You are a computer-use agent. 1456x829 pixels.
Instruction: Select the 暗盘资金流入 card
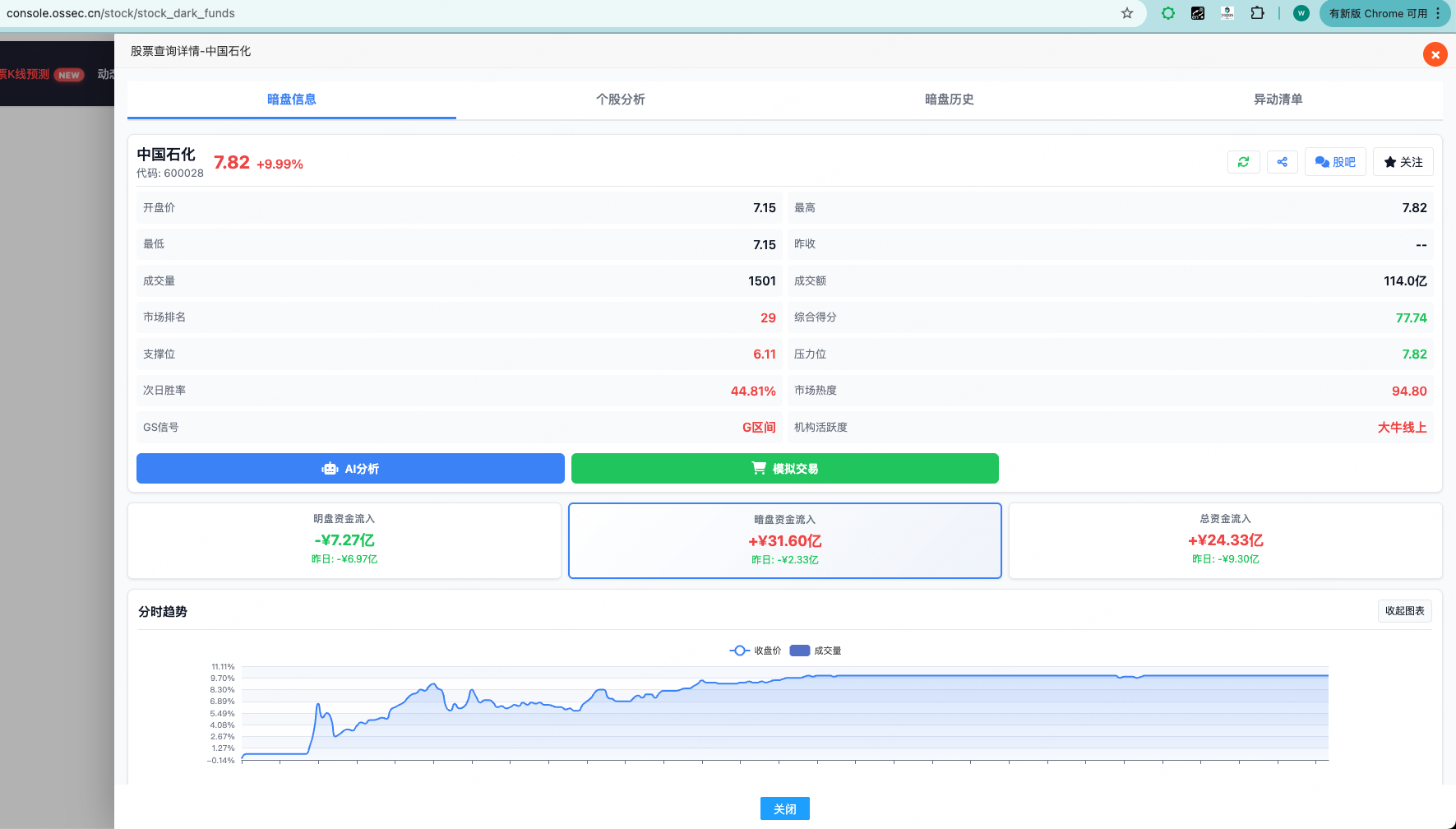[785, 540]
